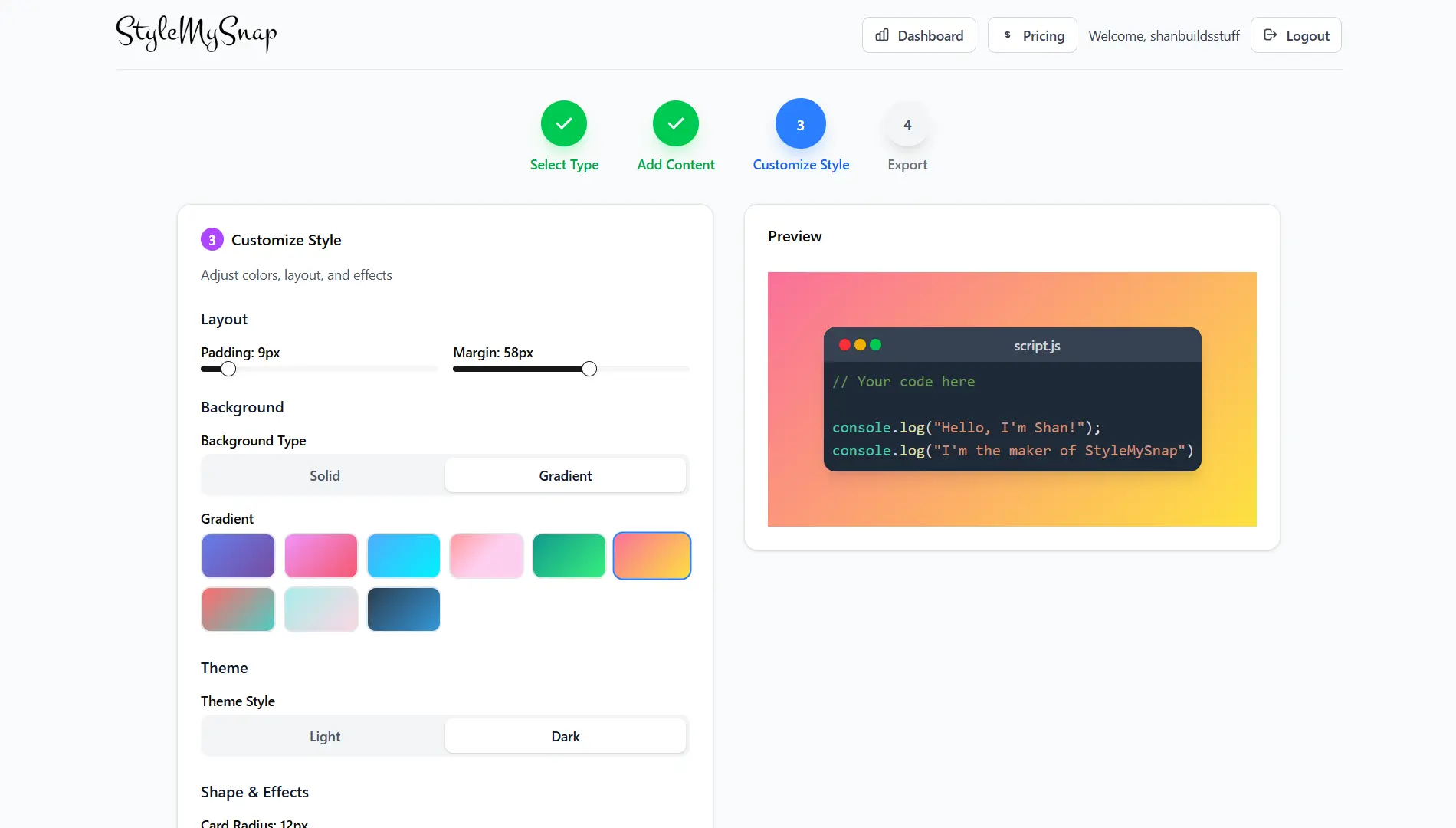Jump to Export step 4 circle

907,124
